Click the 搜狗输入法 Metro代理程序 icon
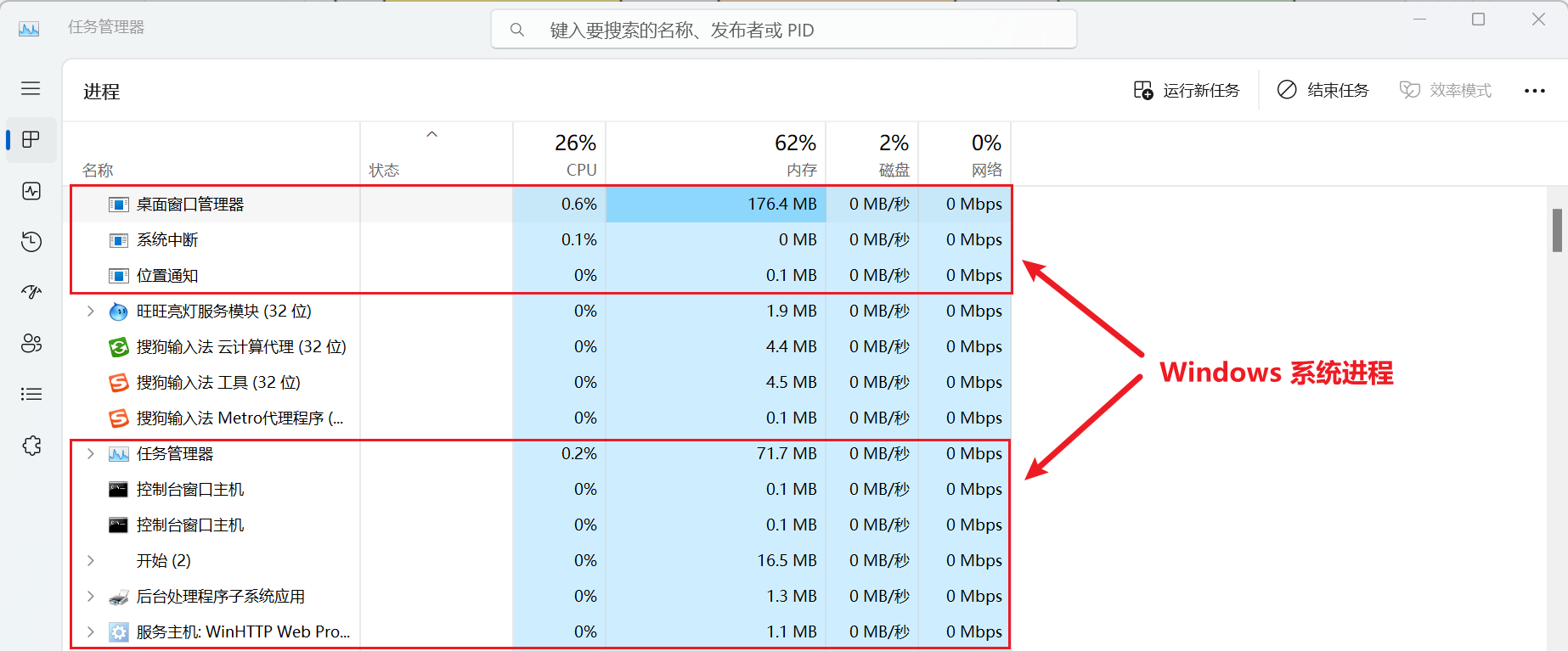This screenshot has height=651, width=1568. (119, 418)
